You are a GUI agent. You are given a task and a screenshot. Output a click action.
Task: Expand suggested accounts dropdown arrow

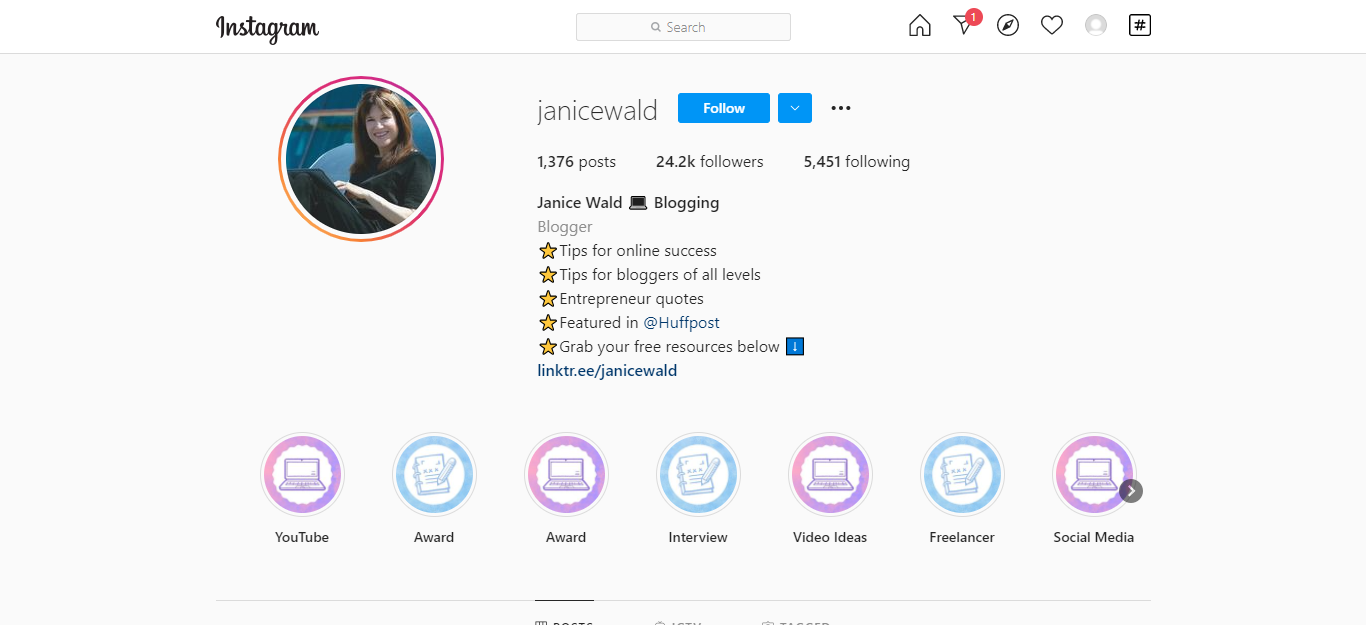pyautogui.click(x=795, y=108)
